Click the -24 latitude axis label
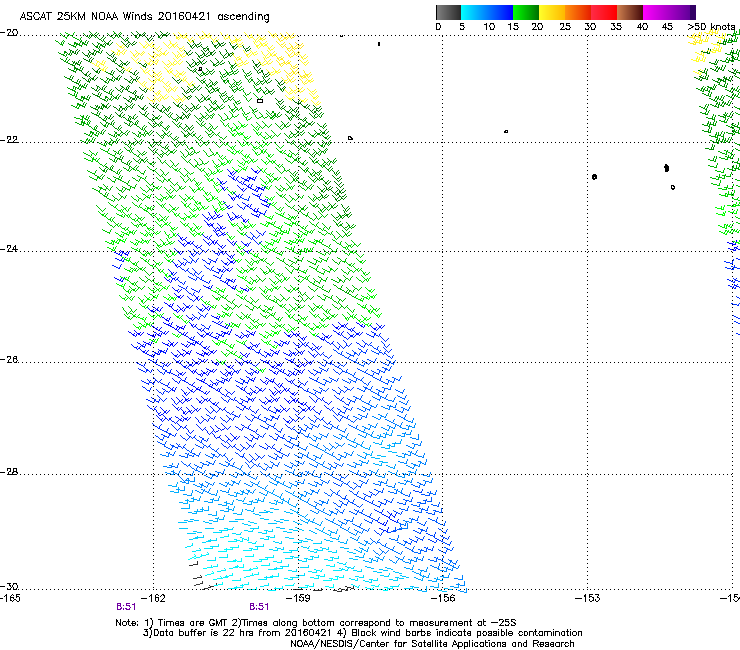The image size is (740, 650). point(9,249)
